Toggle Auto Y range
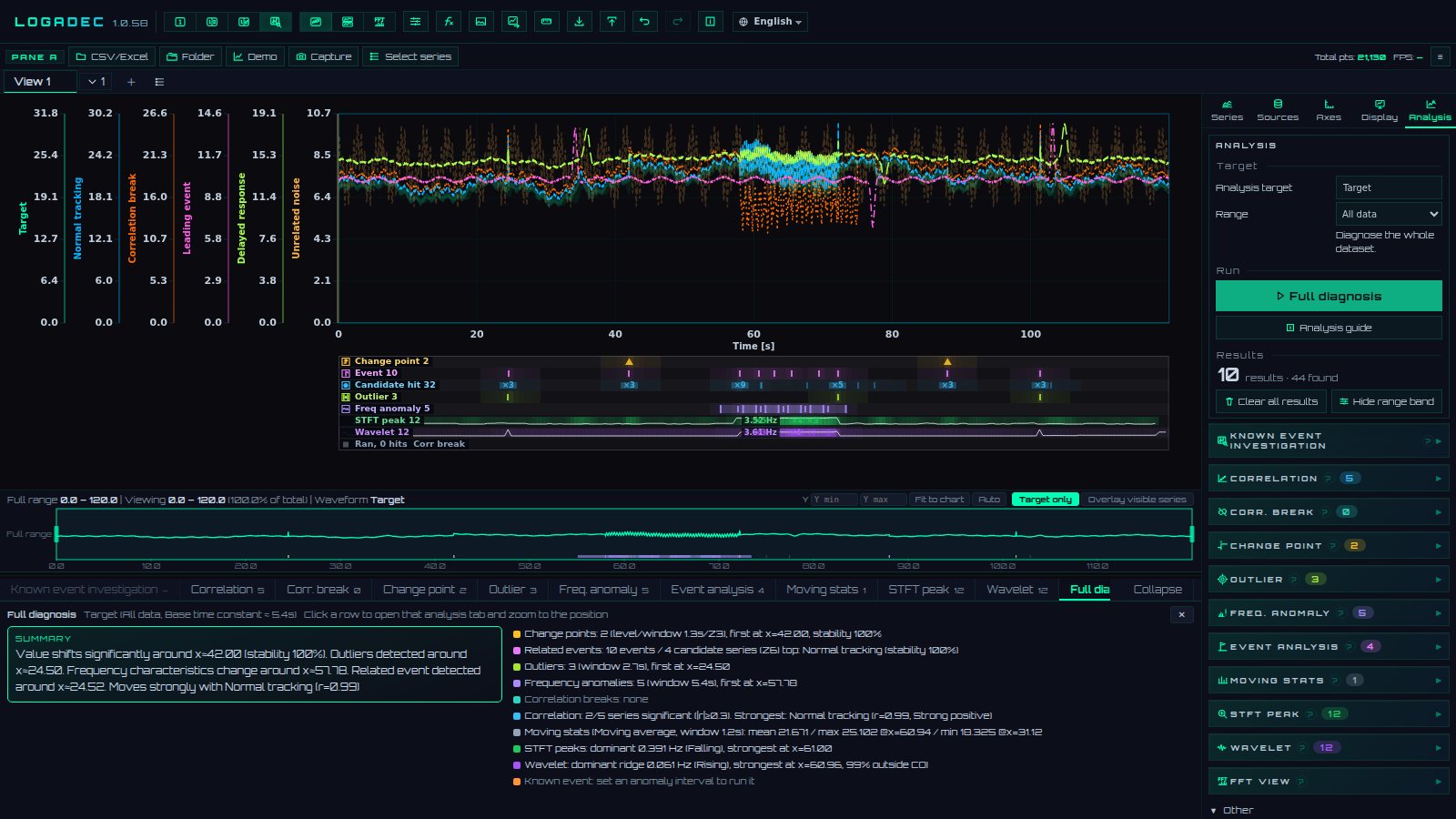The height and width of the screenshot is (819, 1456). pos(989,500)
